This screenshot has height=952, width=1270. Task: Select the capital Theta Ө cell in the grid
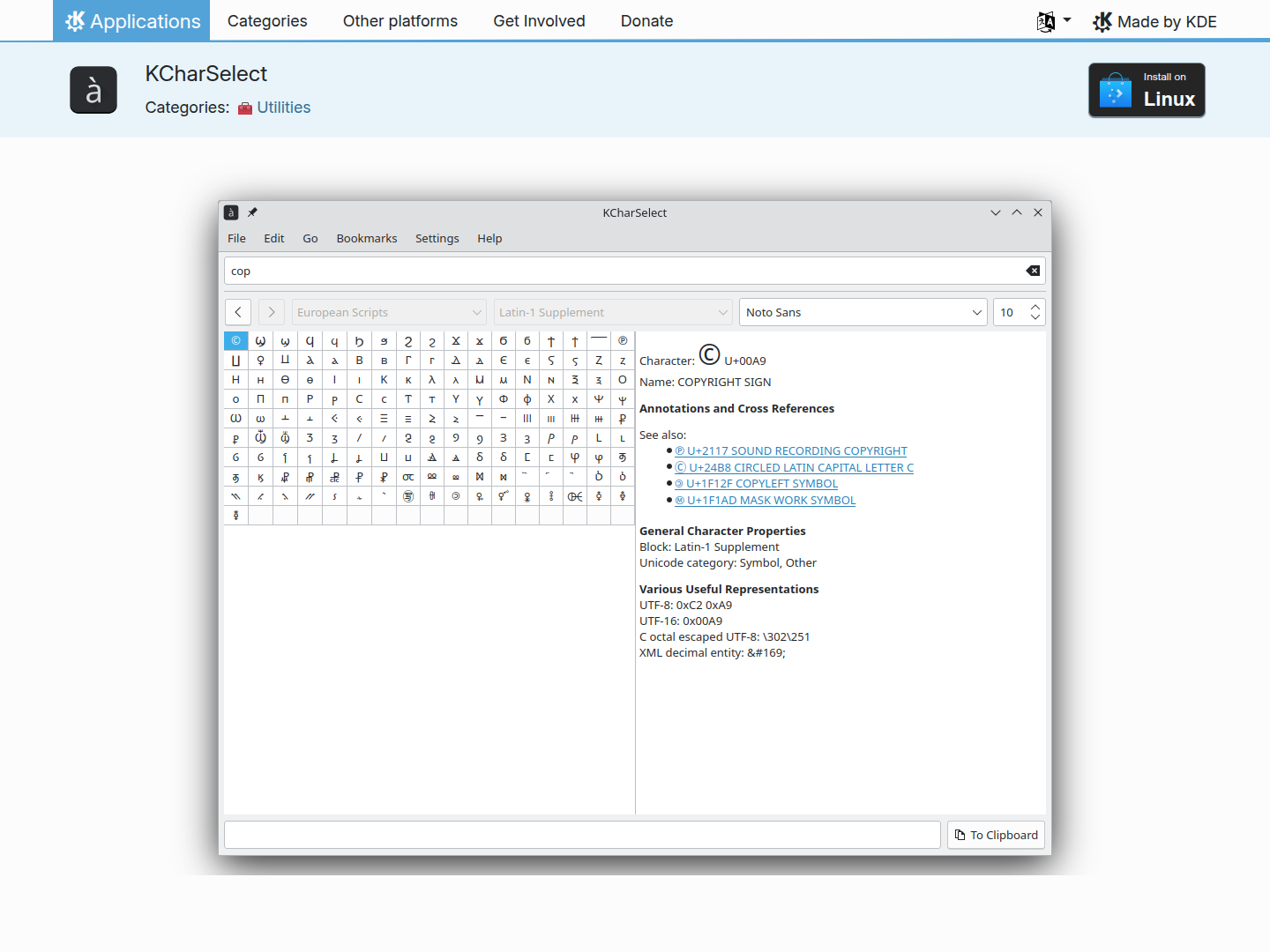coord(285,380)
